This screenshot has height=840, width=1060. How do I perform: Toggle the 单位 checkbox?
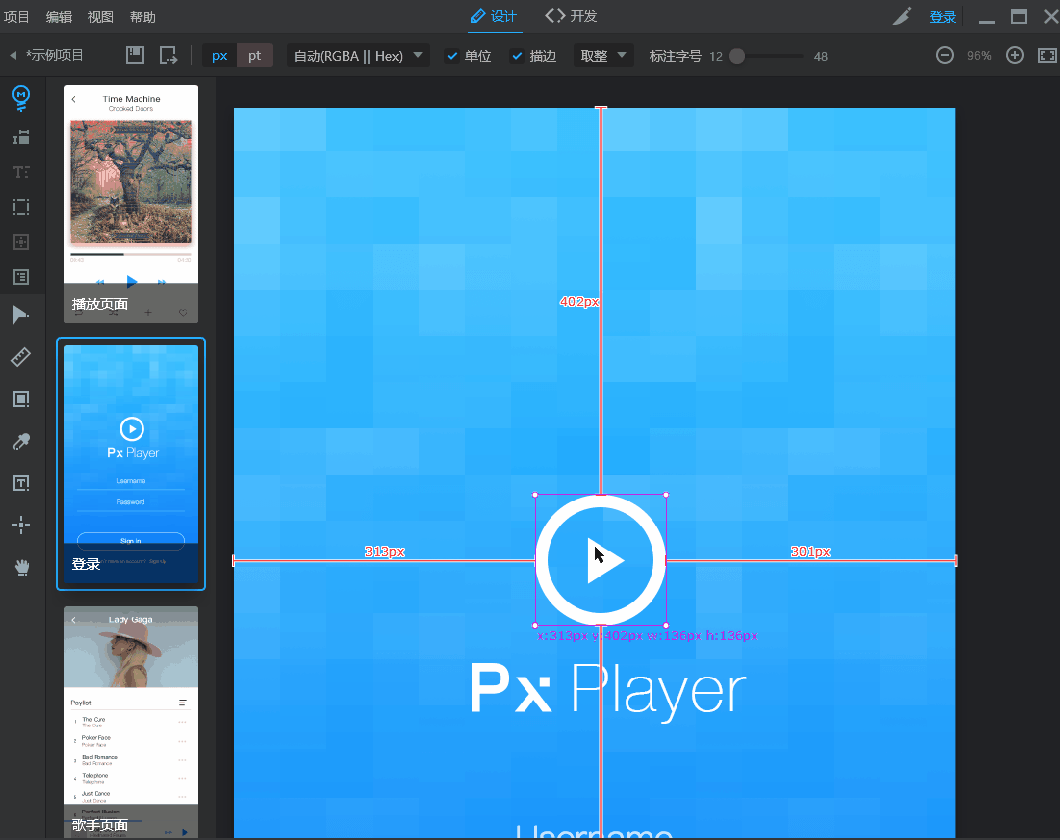pyautogui.click(x=452, y=56)
